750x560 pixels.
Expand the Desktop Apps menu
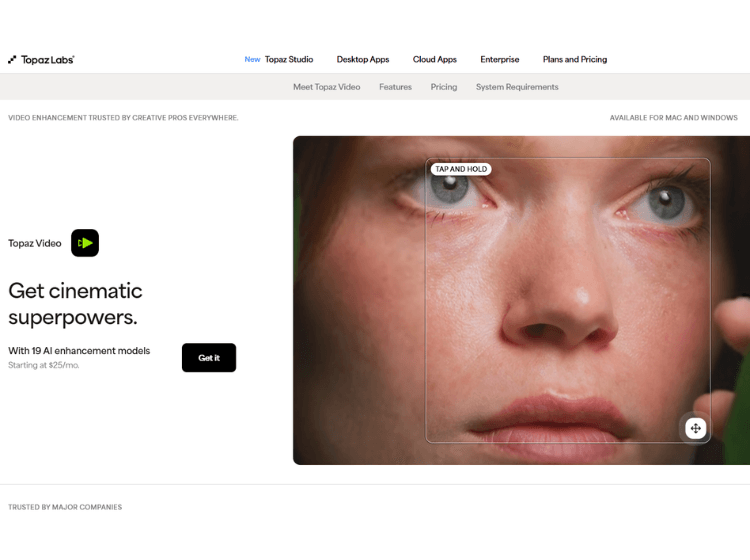click(x=363, y=59)
